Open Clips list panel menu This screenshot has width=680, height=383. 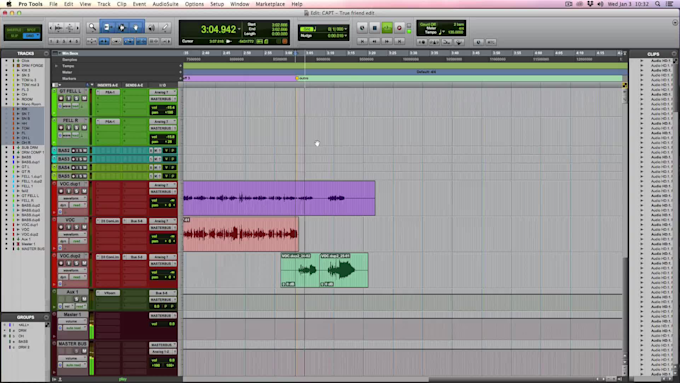point(673,54)
